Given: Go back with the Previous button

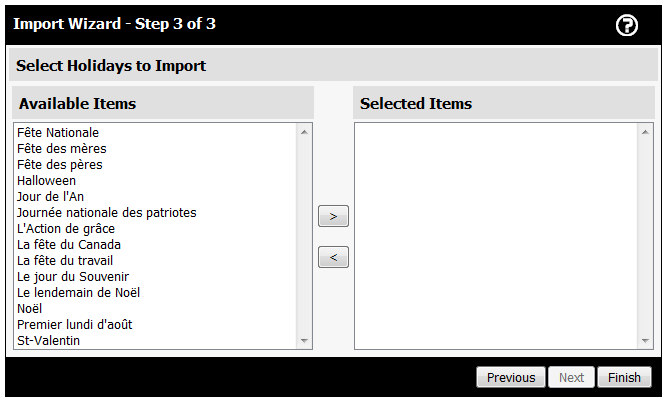Looking at the screenshot, I should [511, 377].
